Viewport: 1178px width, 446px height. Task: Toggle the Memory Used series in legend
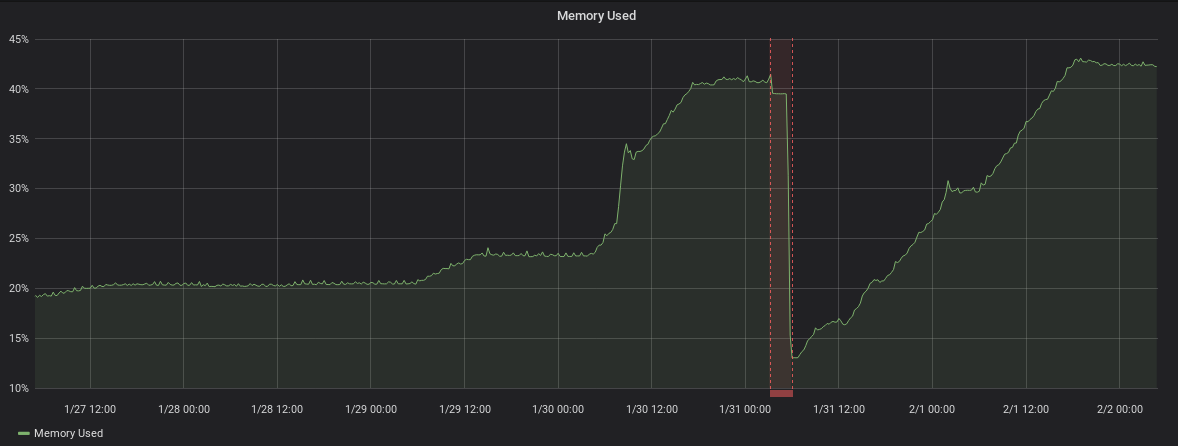[68, 433]
